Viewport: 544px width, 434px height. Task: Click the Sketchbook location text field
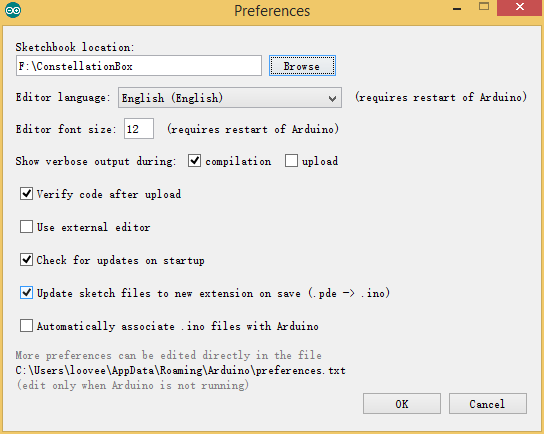click(139, 66)
